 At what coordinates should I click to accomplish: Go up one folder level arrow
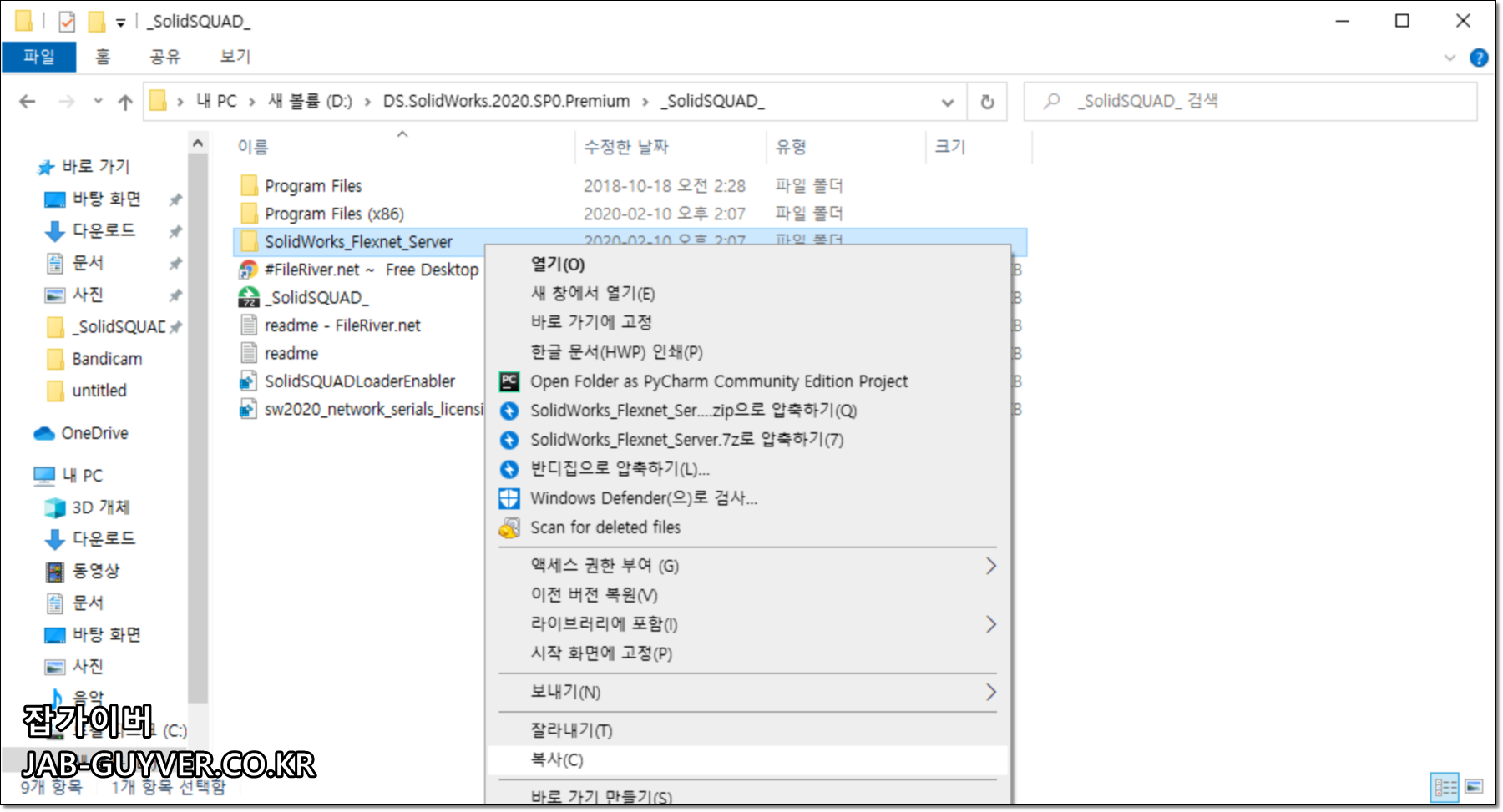[x=125, y=102]
